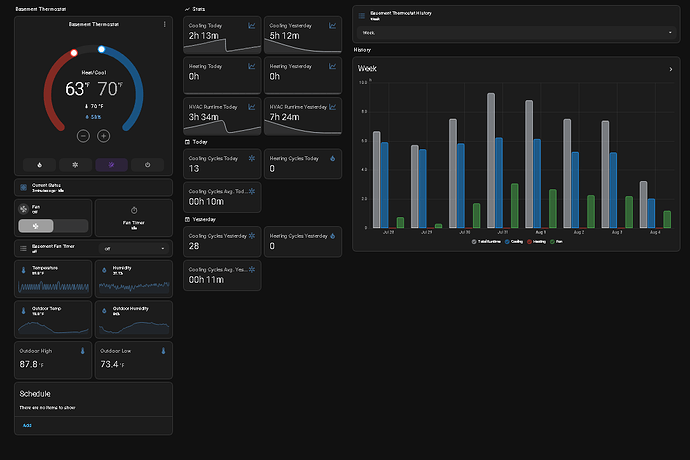Expand Week chart with the chevron arrow

point(671,69)
